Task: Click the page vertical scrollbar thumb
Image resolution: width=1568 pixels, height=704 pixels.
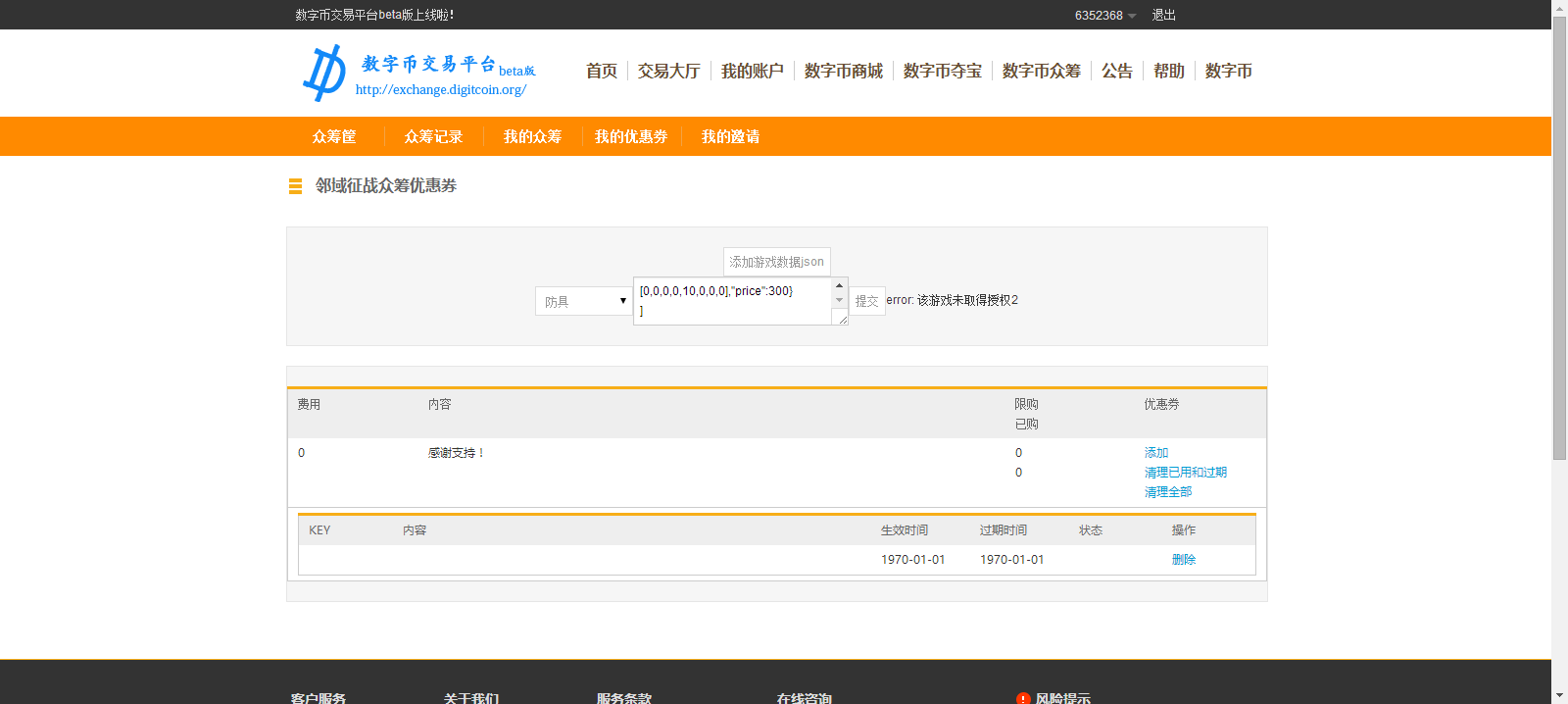Action: point(1559,238)
